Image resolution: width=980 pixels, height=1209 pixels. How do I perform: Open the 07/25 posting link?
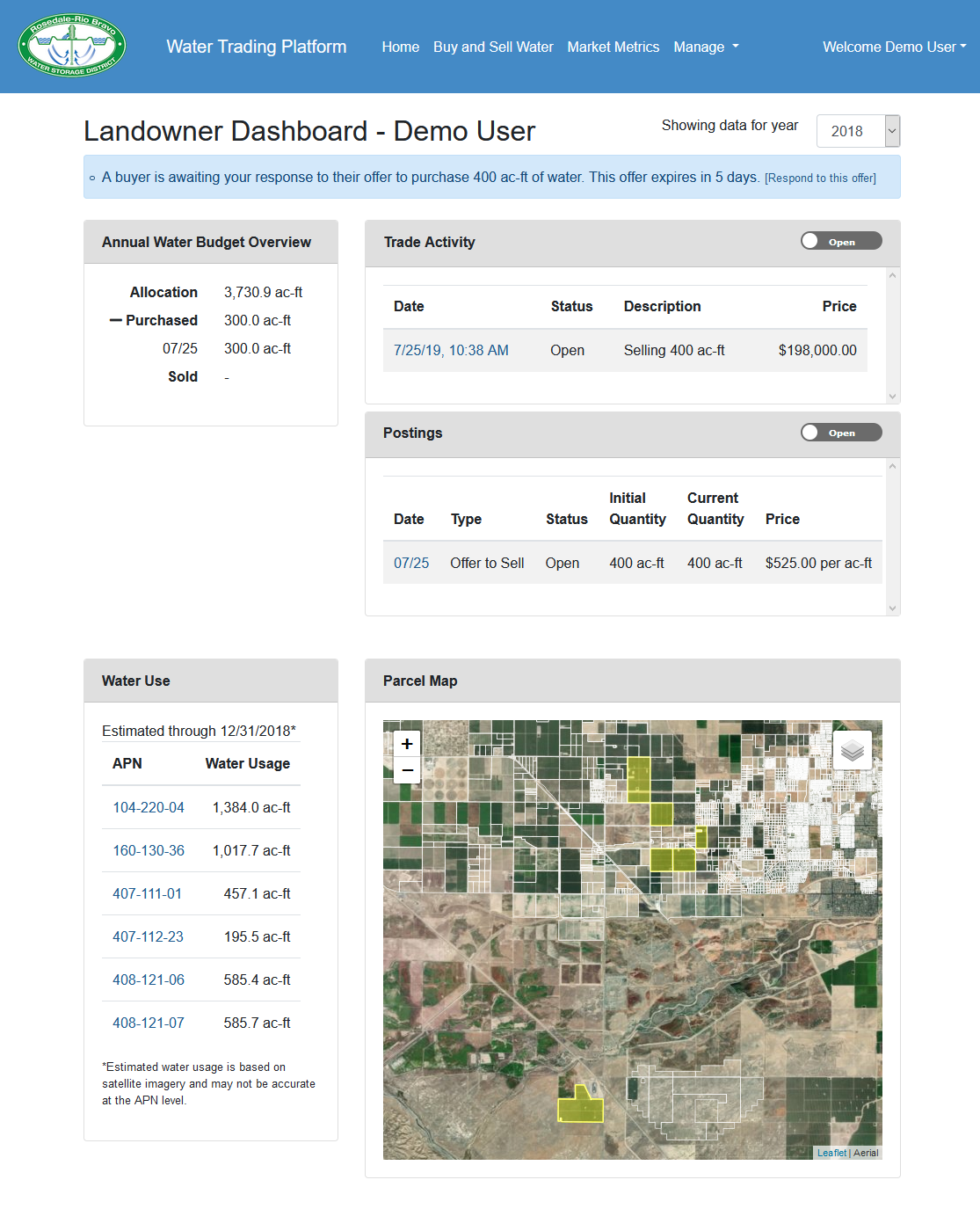click(411, 563)
